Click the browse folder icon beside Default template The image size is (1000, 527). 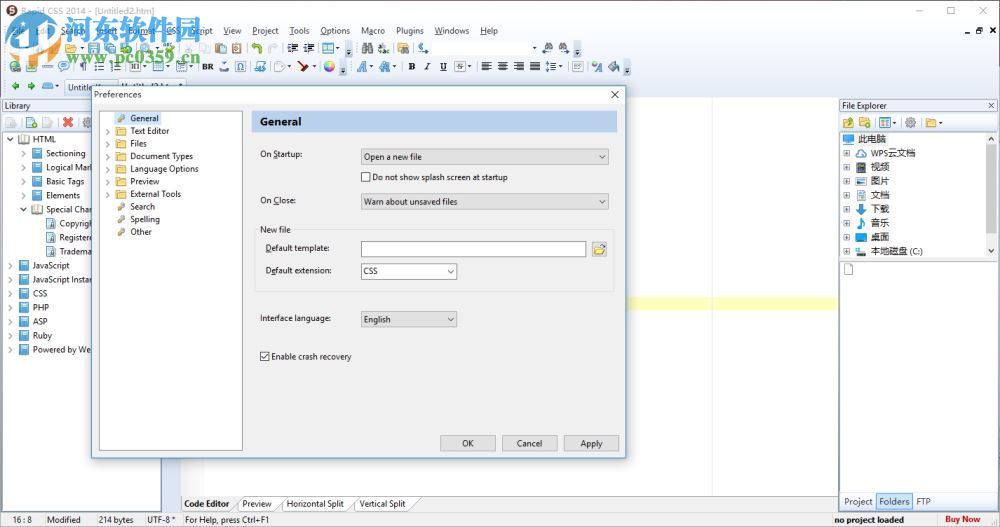pyautogui.click(x=599, y=249)
